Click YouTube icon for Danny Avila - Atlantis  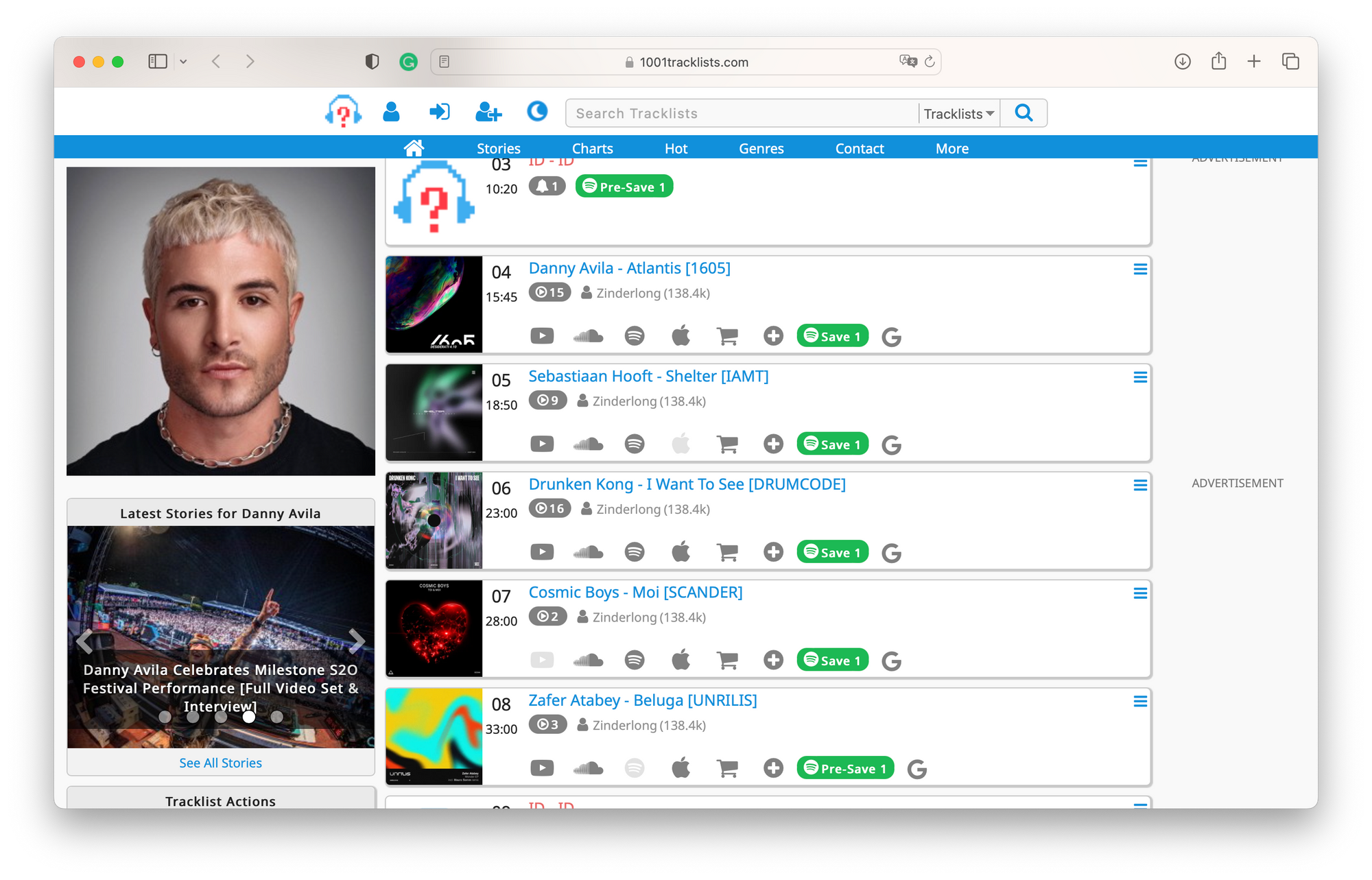tap(542, 336)
